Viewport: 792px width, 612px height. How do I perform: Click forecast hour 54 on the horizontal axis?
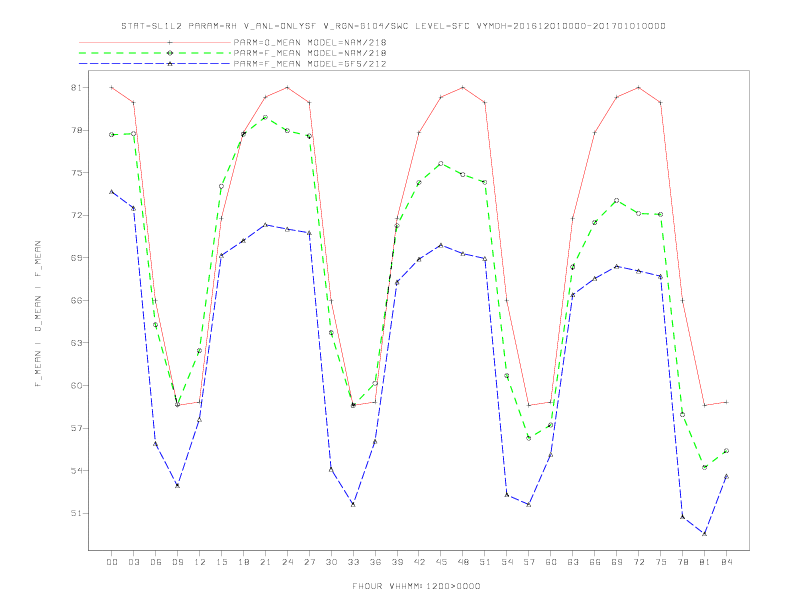click(507, 562)
